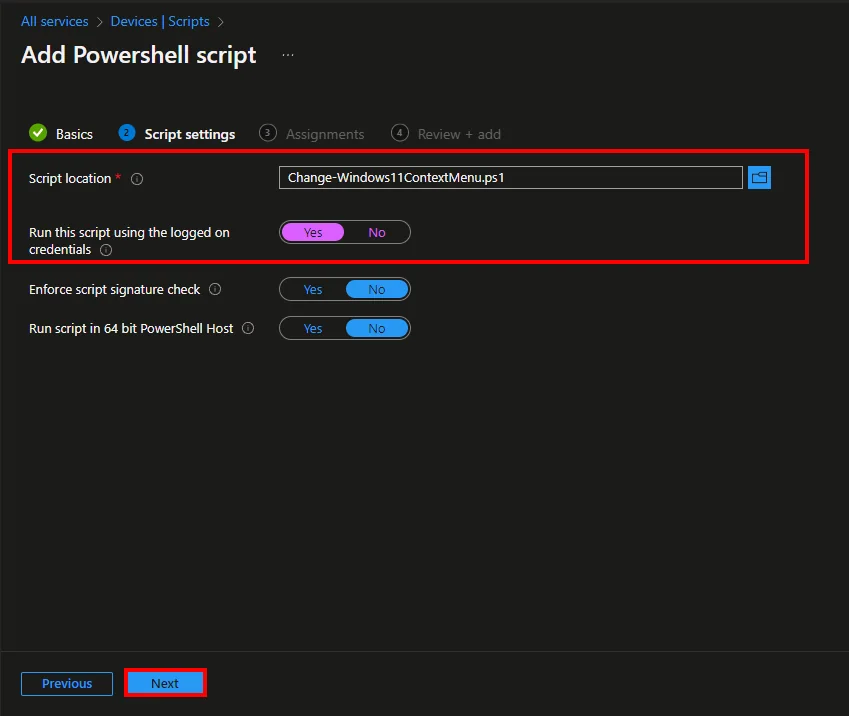The height and width of the screenshot is (716, 849).
Task: Click the Next button
Action: (x=165, y=684)
